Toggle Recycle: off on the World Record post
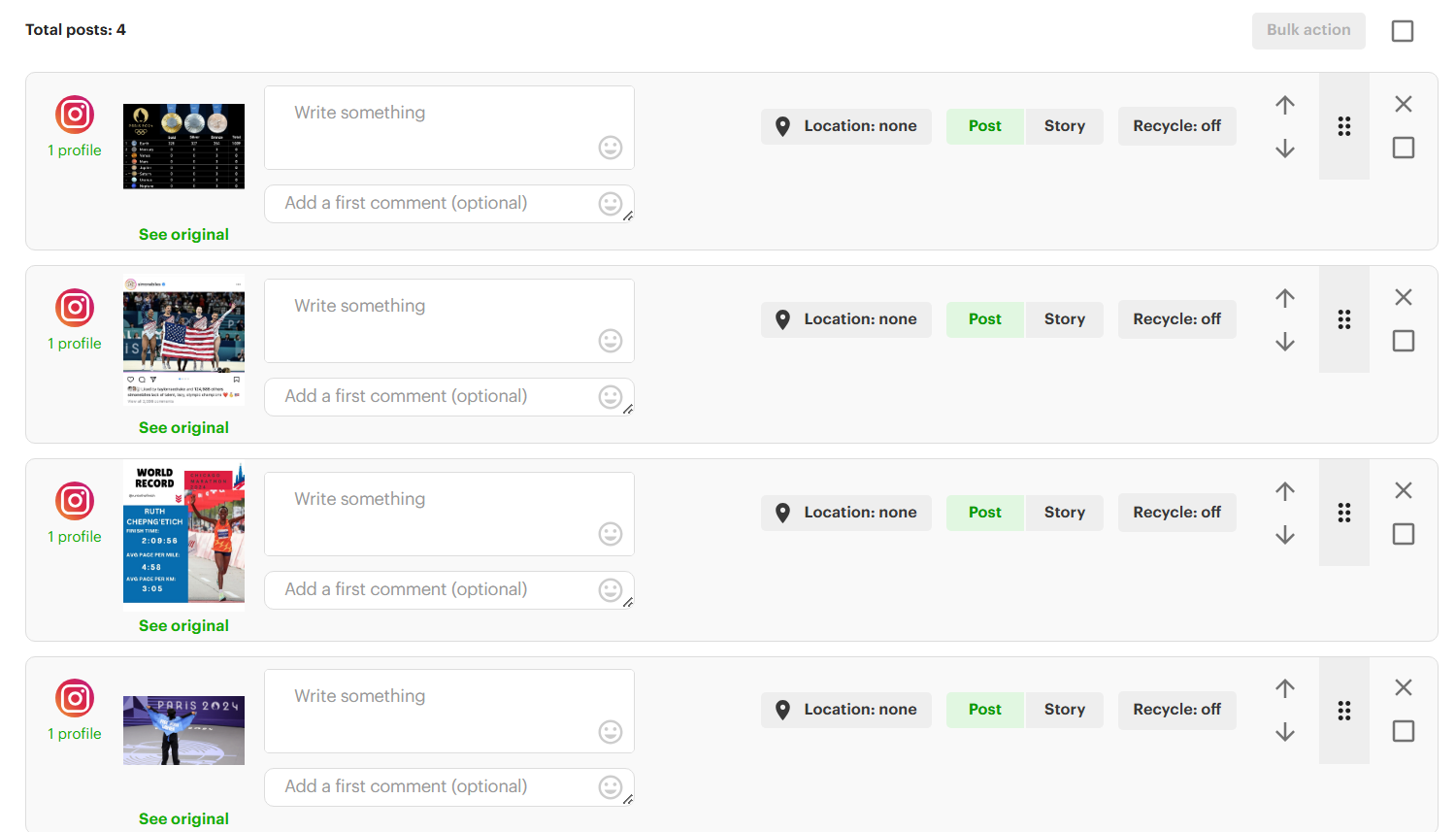Viewport: 1456px width, 832px height. [1177, 513]
